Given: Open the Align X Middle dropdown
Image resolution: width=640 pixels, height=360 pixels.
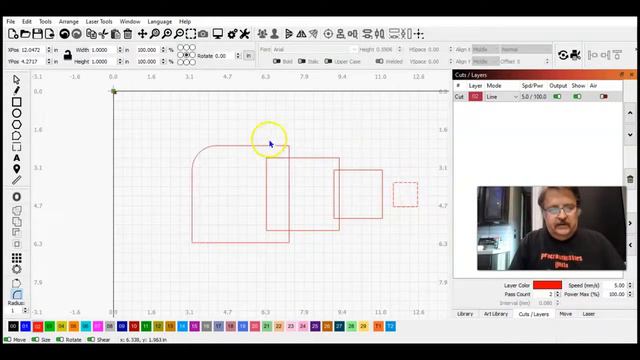Looking at the screenshot, I should click(485, 49).
